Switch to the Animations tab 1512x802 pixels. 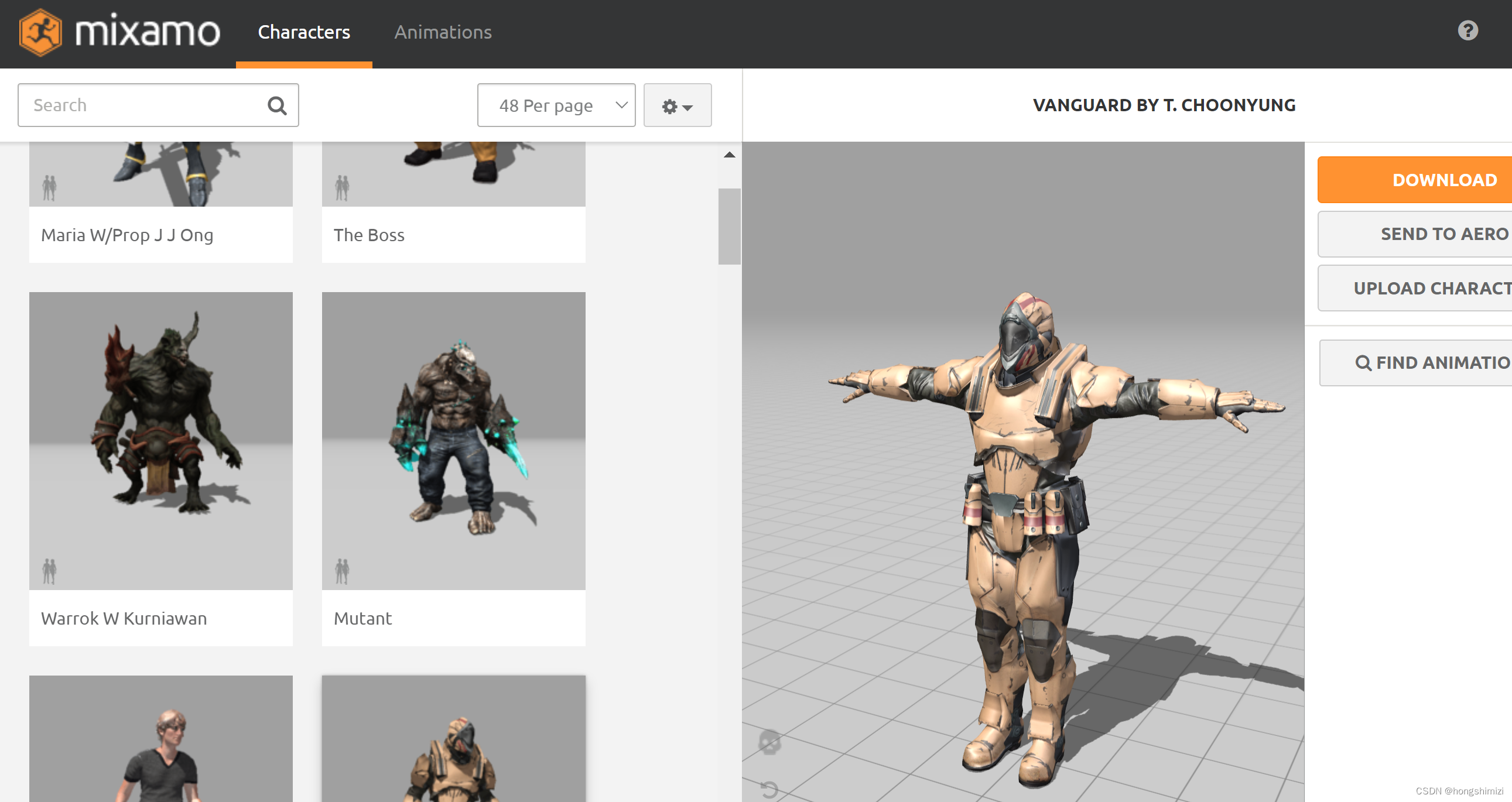click(443, 32)
